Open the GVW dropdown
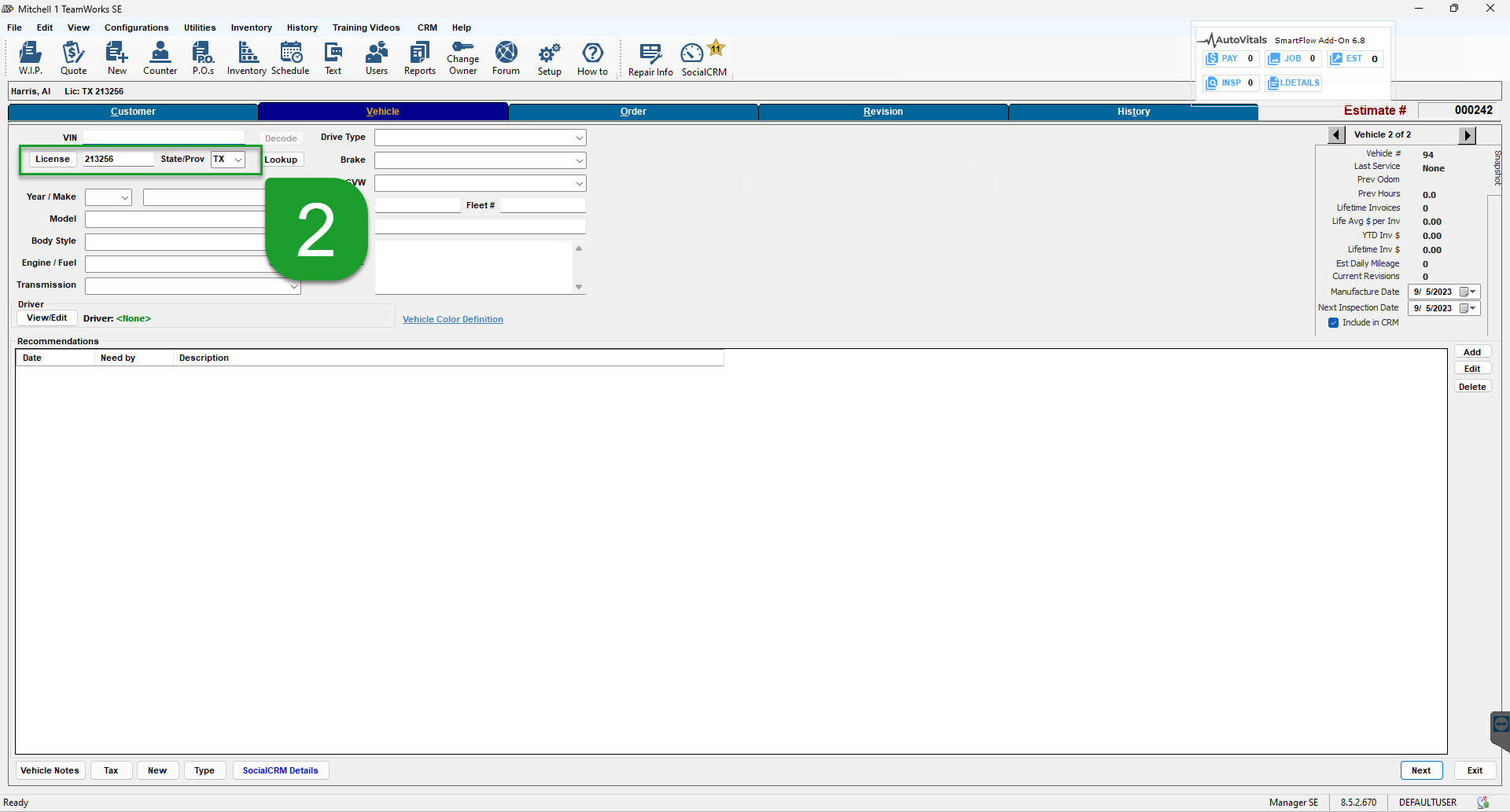 579,183
